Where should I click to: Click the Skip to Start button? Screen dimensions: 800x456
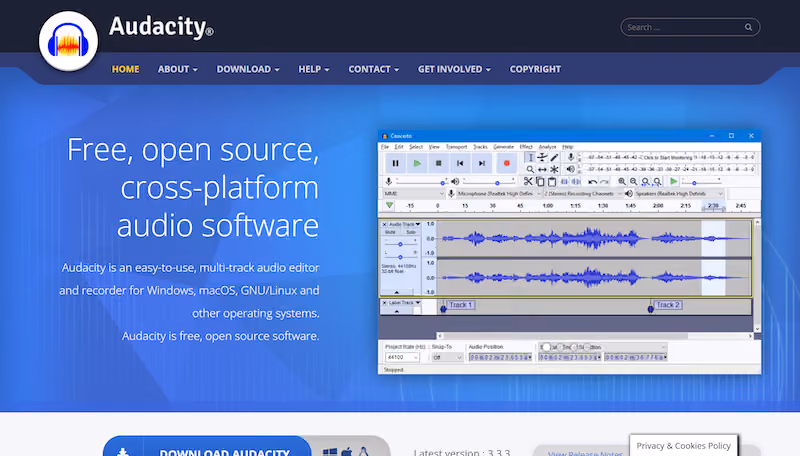pyautogui.click(x=460, y=163)
